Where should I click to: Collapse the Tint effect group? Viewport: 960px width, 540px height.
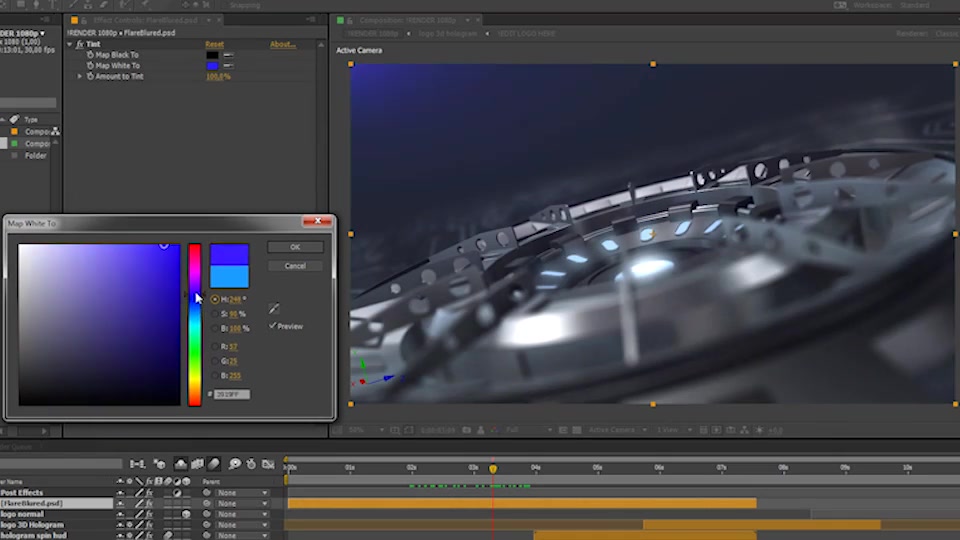point(70,44)
